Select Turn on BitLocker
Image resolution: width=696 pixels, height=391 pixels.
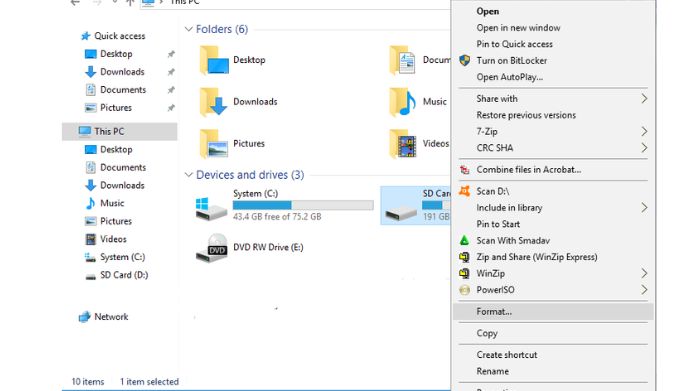[x=553, y=61]
